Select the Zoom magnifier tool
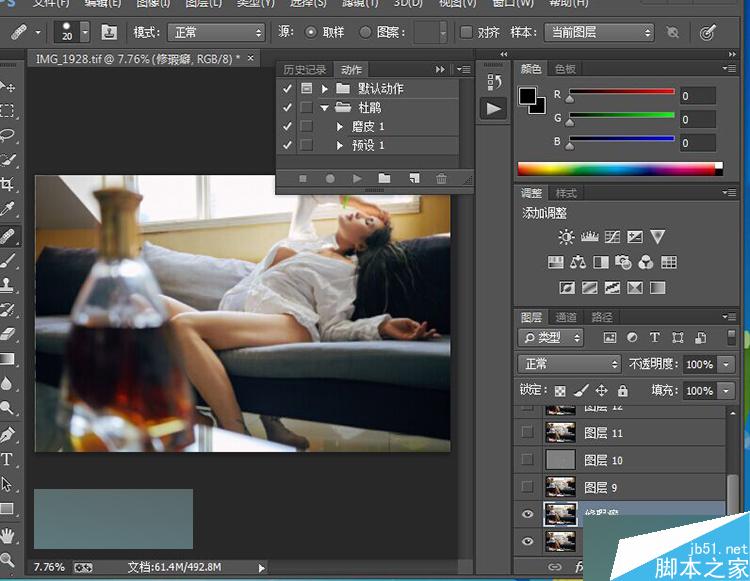750x581 pixels. click(x=8, y=559)
